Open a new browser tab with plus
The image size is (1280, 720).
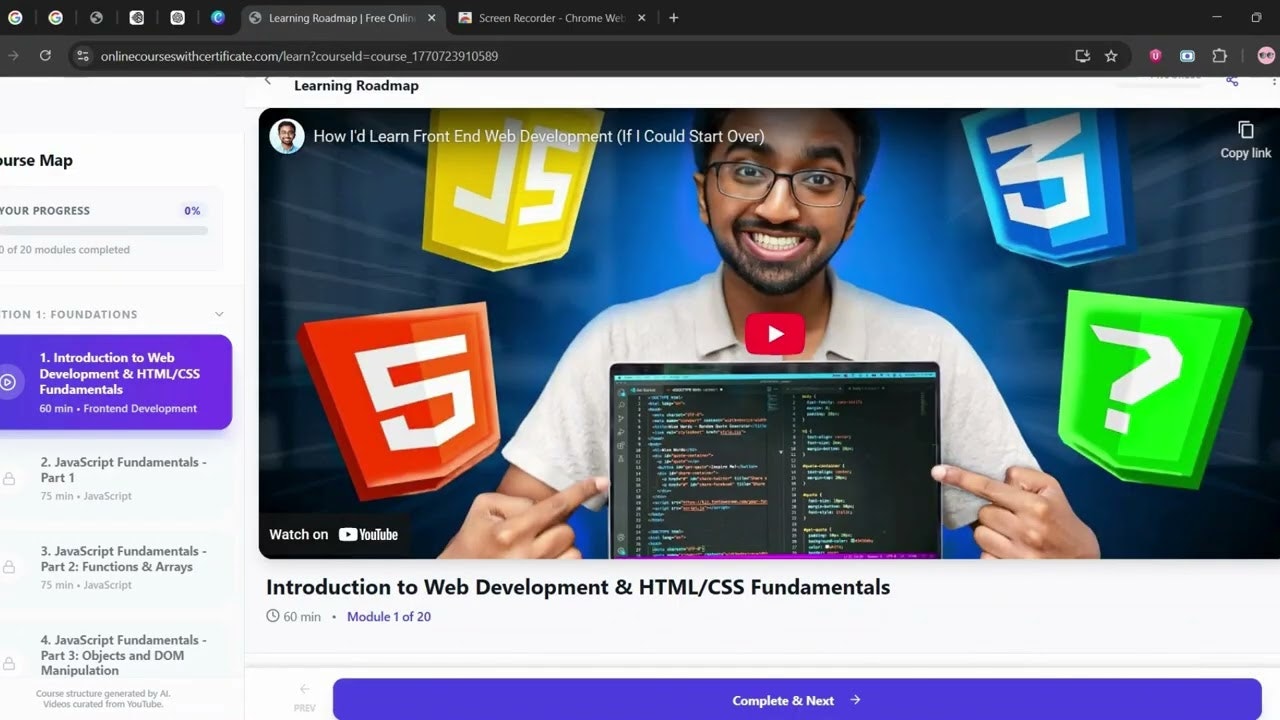[673, 18]
